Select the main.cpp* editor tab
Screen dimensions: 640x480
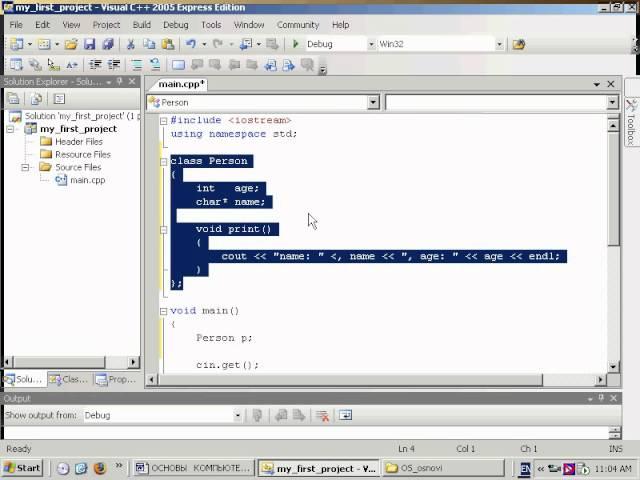tap(181, 84)
